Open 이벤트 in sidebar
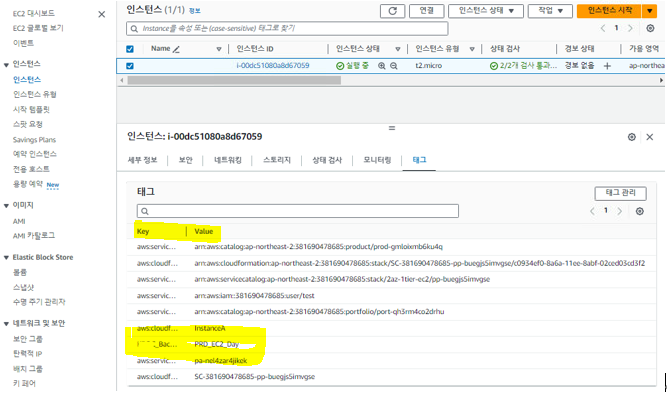 23,43
